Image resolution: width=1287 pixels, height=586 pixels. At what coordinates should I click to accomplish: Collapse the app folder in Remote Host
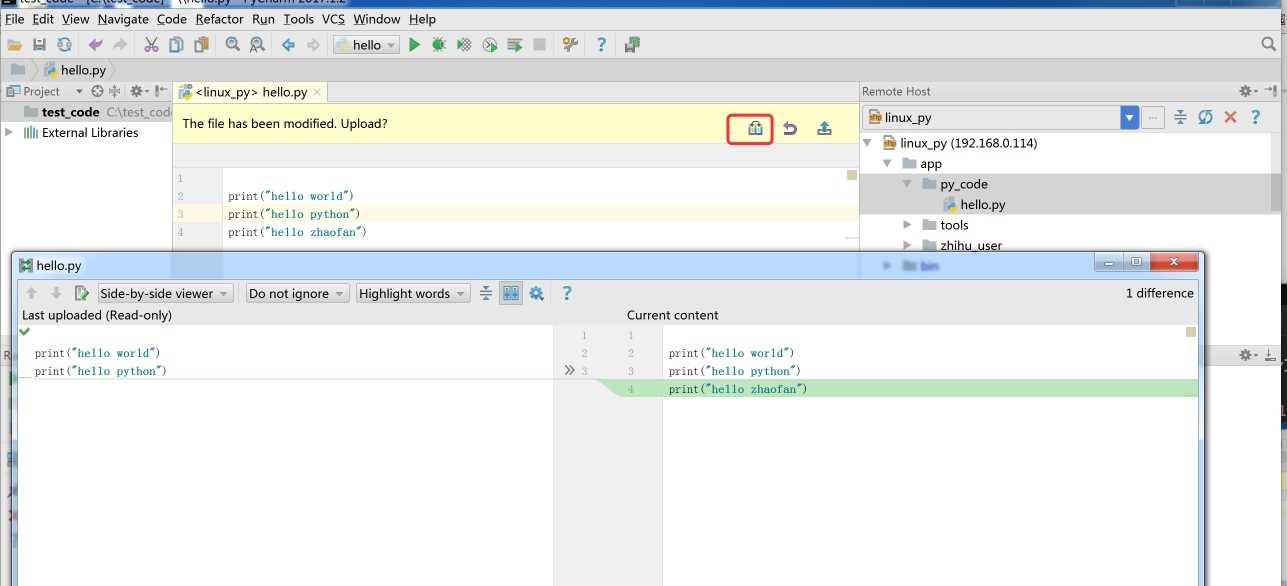pyautogui.click(x=887, y=163)
